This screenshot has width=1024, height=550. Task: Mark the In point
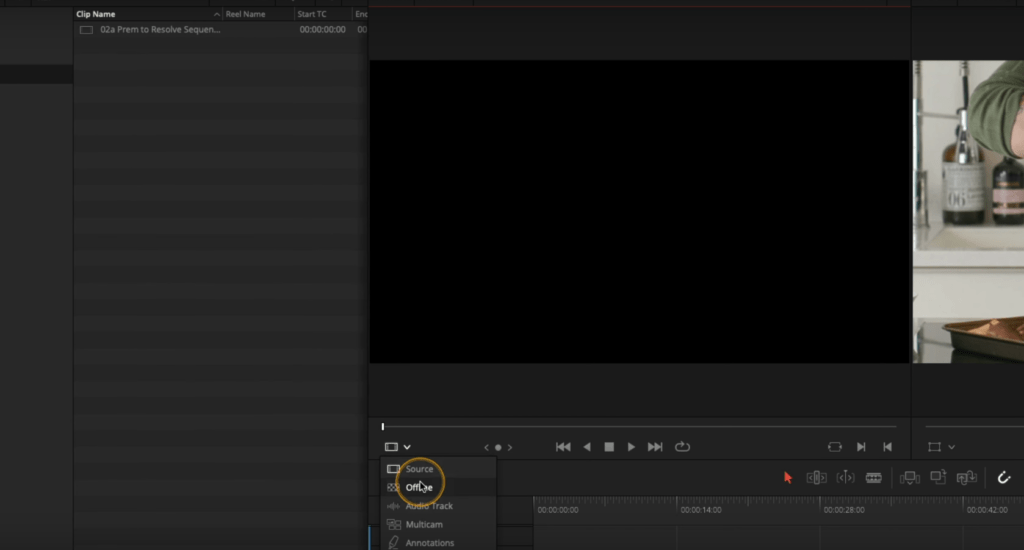point(861,447)
